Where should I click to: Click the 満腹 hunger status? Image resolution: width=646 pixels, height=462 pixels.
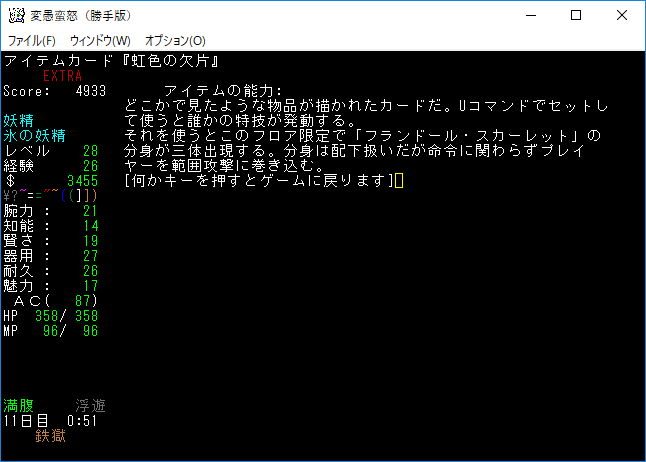19,406
